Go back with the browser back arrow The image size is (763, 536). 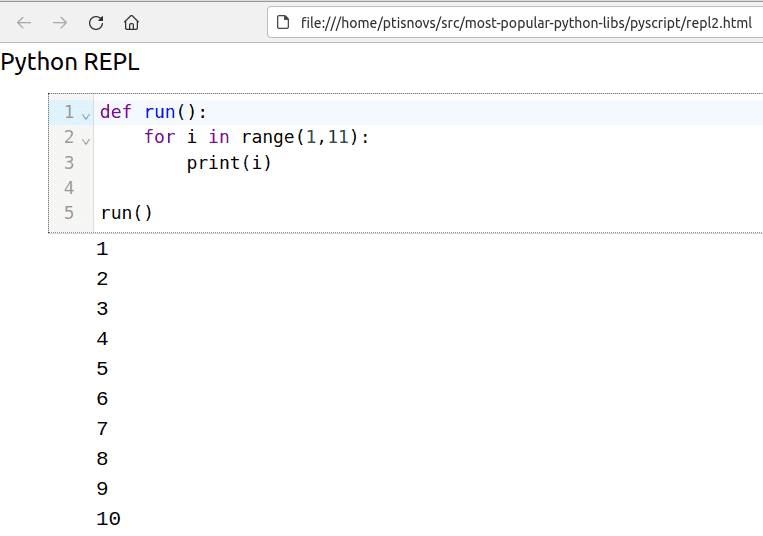24,22
